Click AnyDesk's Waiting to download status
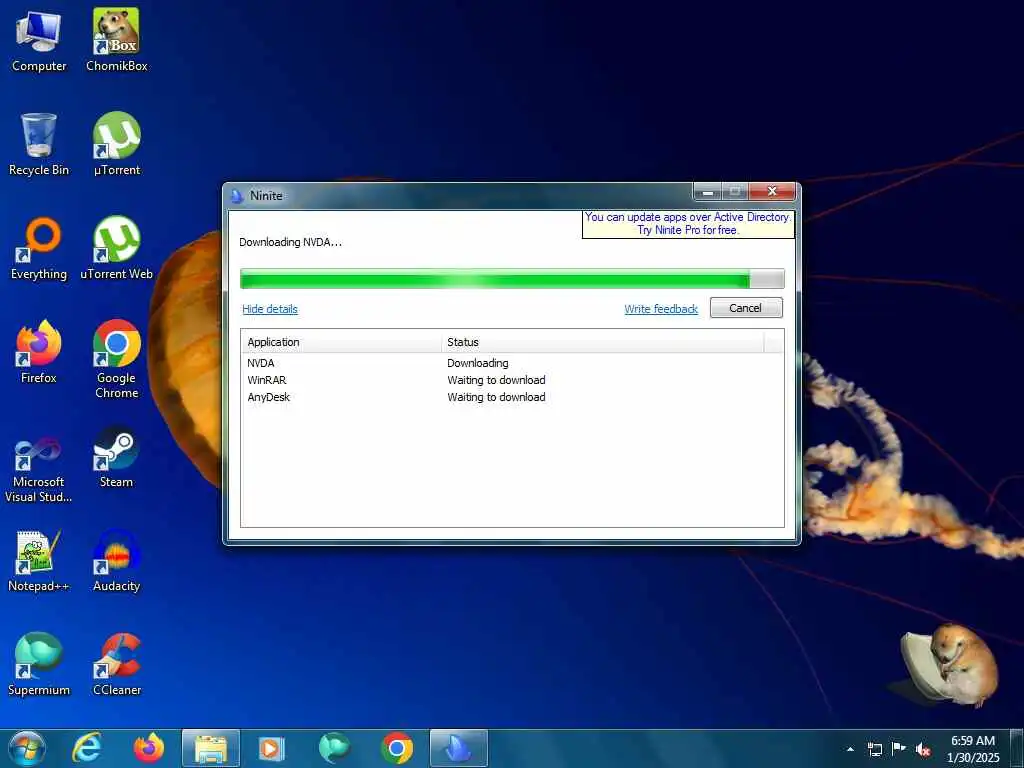The height and width of the screenshot is (768, 1024). coord(496,397)
